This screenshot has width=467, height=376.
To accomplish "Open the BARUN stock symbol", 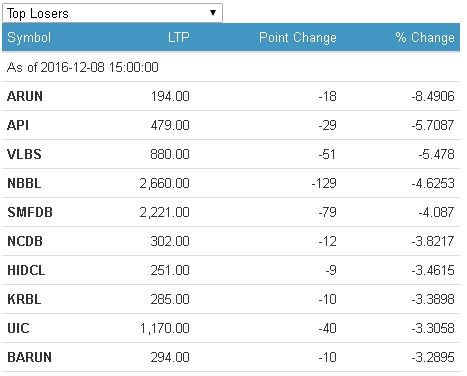I will (x=30, y=357).
